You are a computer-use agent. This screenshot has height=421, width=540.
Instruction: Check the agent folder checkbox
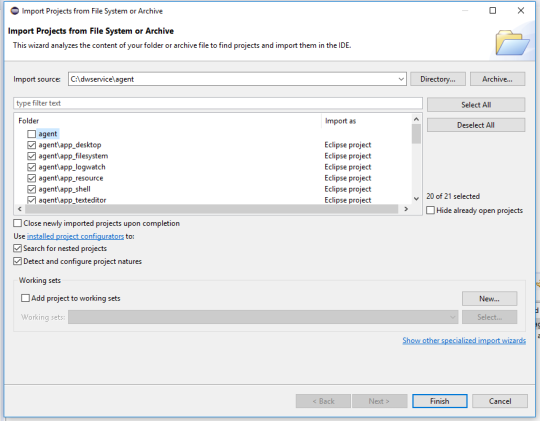pos(31,134)
